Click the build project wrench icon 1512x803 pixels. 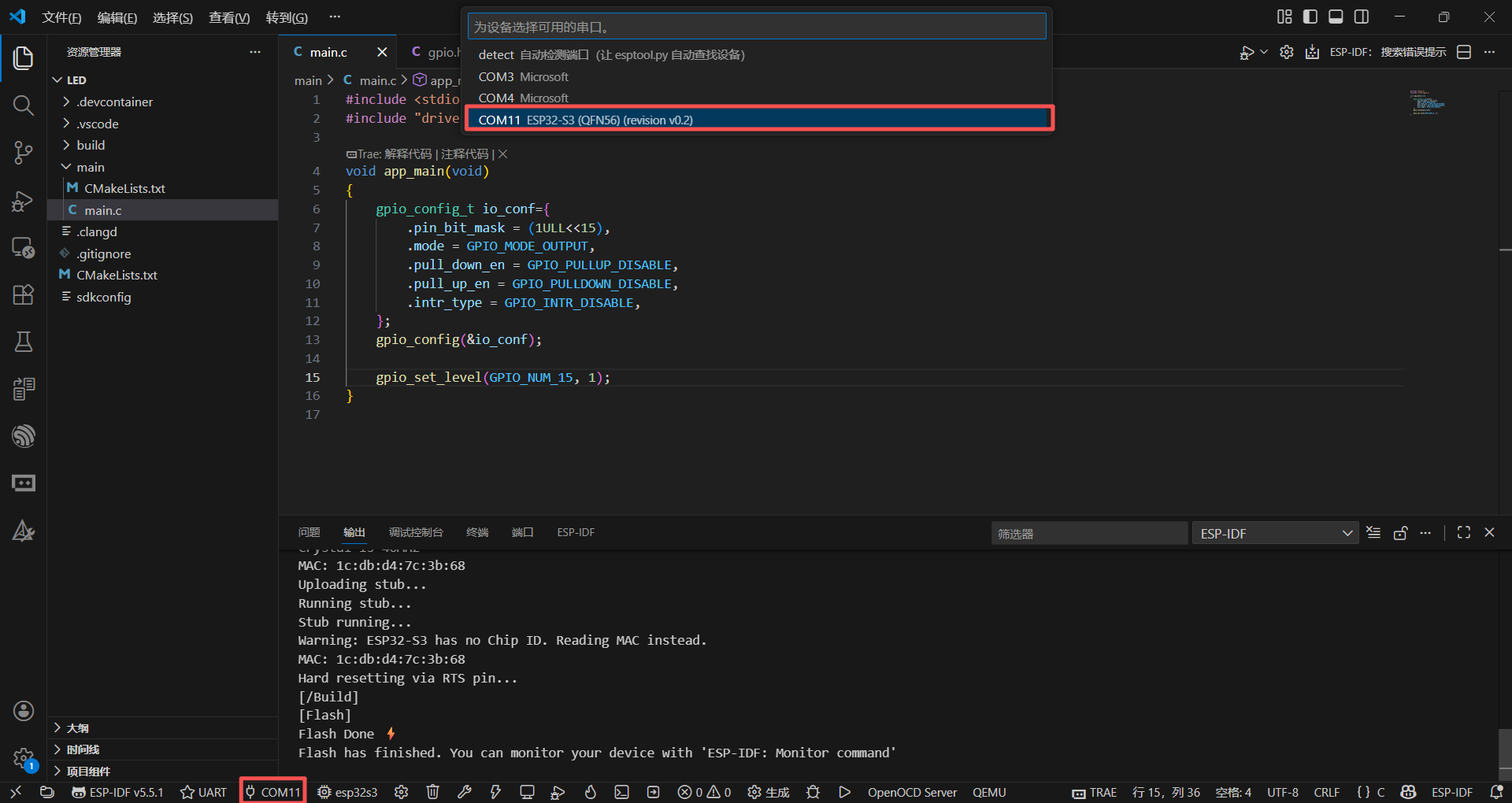(x=465, y=792)
